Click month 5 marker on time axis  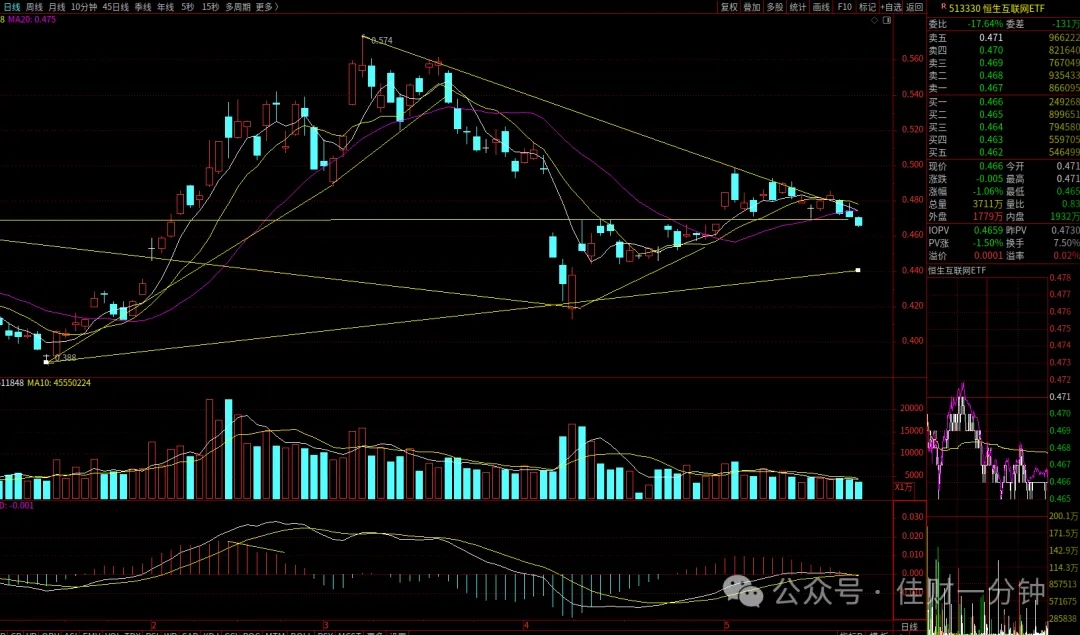pos(726,626)
